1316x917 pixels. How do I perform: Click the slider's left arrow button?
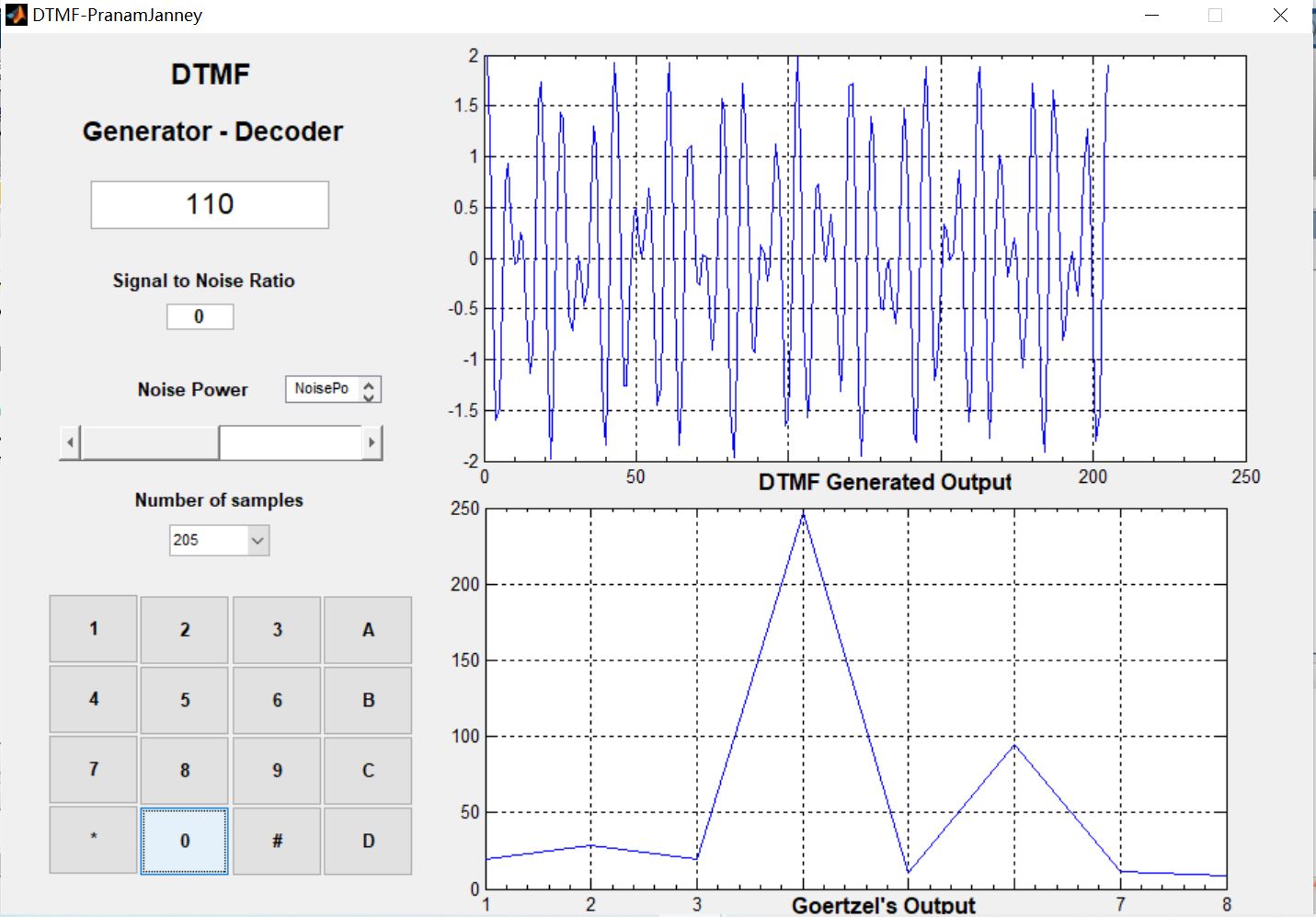(70, 442)
